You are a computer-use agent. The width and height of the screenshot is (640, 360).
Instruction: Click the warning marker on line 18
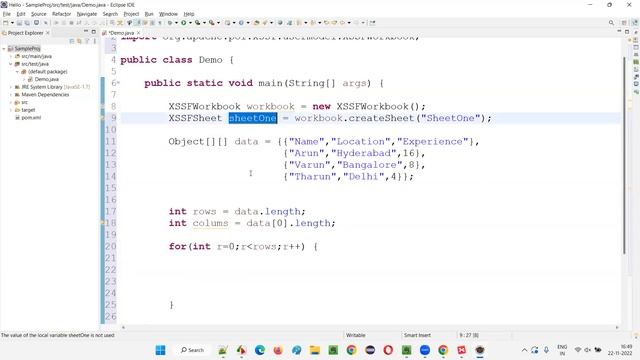(102, 223)
